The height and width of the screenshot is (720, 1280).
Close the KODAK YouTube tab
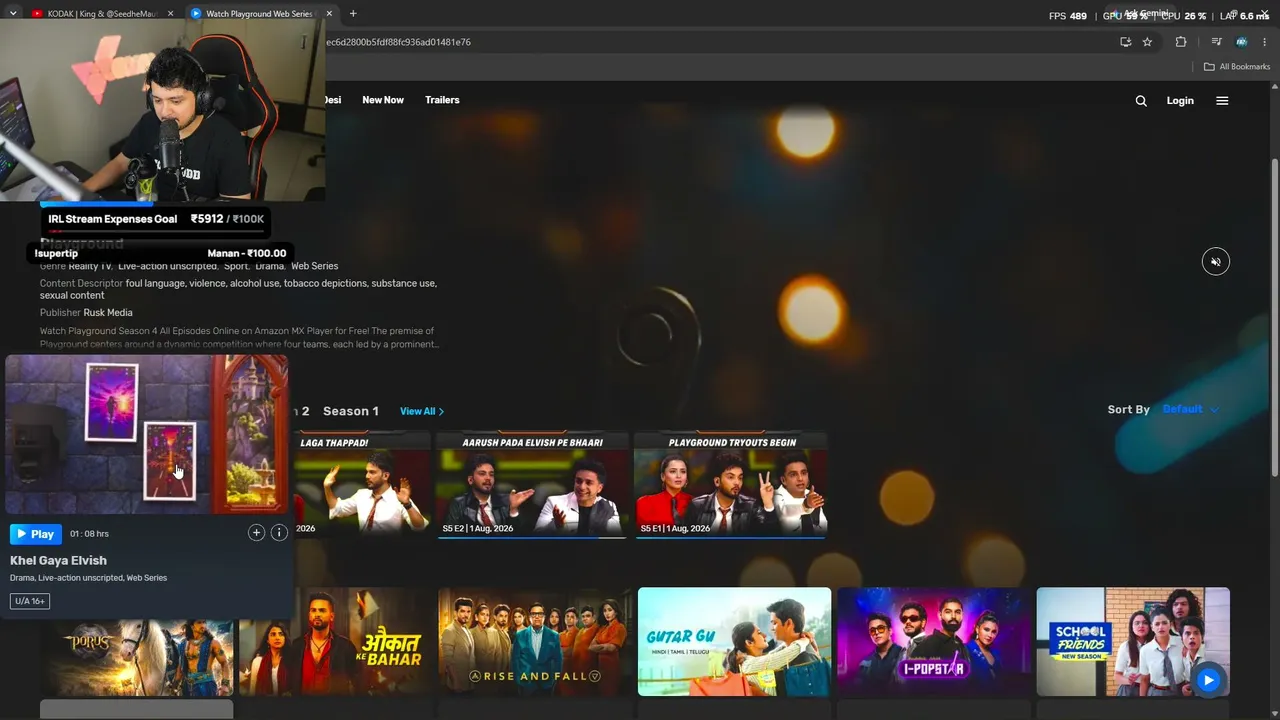pos(170,14)
